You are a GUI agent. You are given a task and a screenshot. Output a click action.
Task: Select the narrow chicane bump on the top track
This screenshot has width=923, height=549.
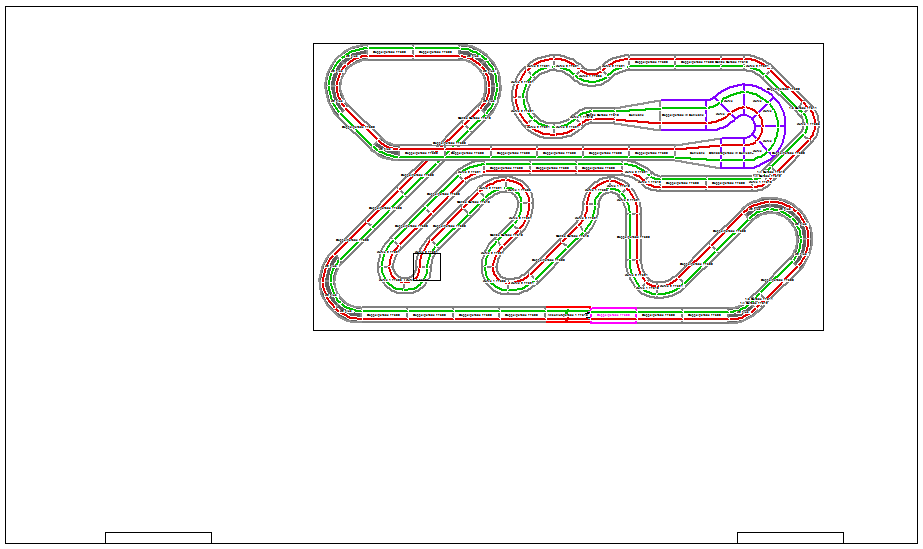[x=596, y=71]
